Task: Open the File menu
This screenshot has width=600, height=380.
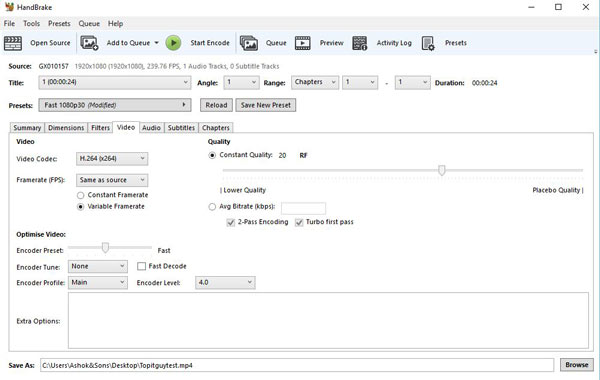Action: point(9,24)
